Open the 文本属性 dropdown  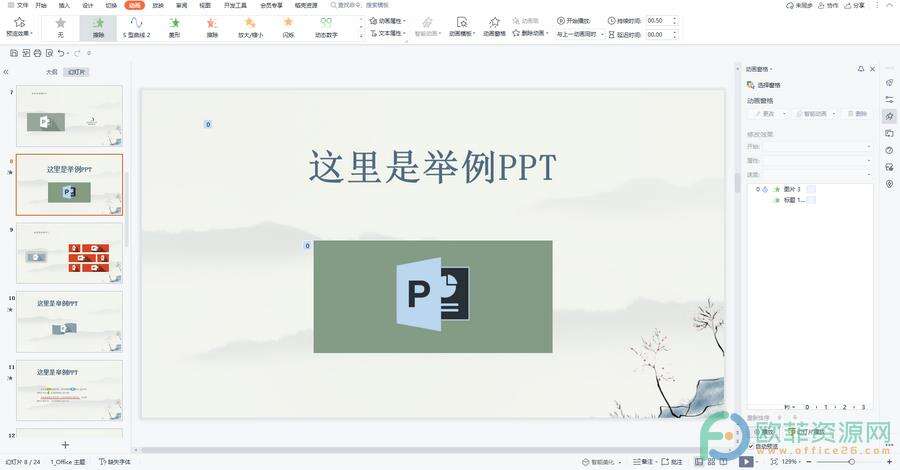pyautogui.click(x=388, y=33)
